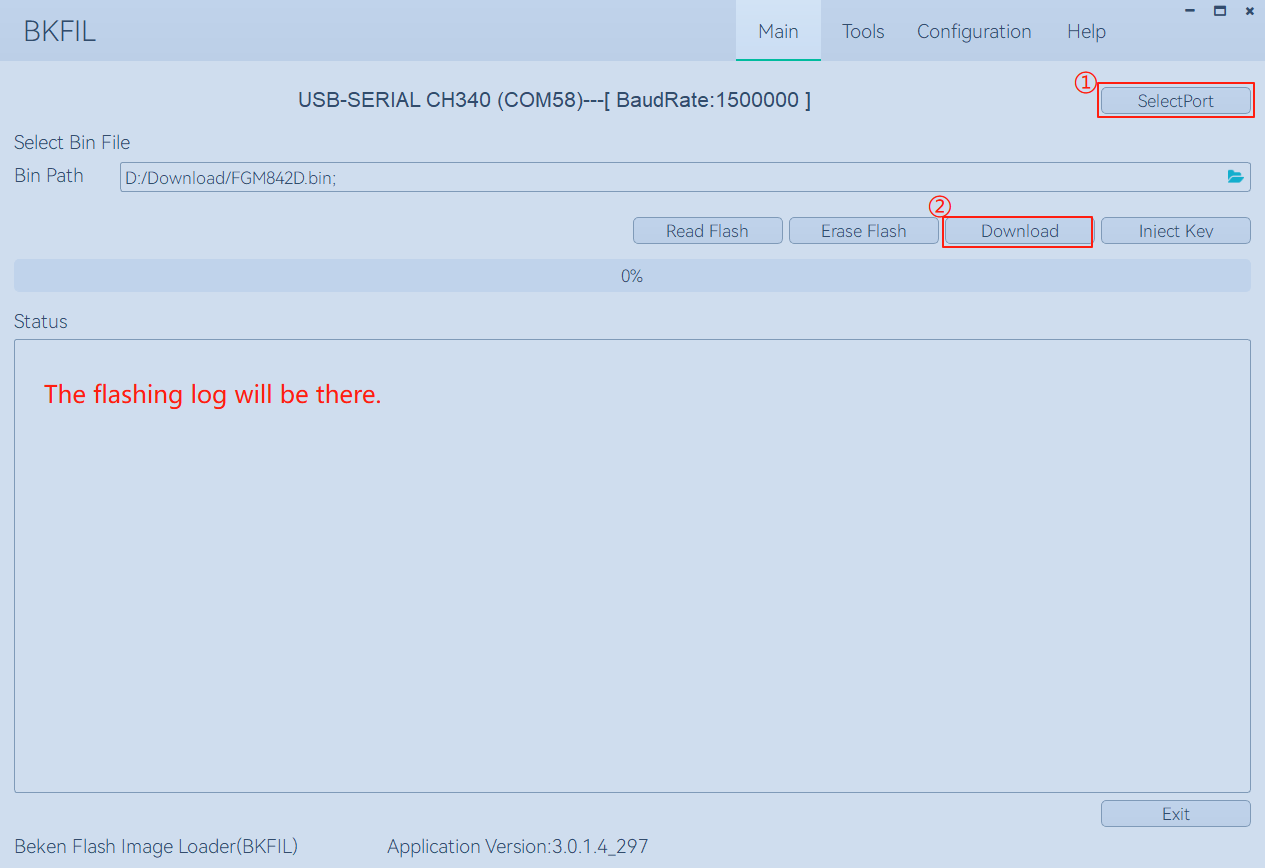
Task: Switch to the Main tab
Action: click(778, 31)
